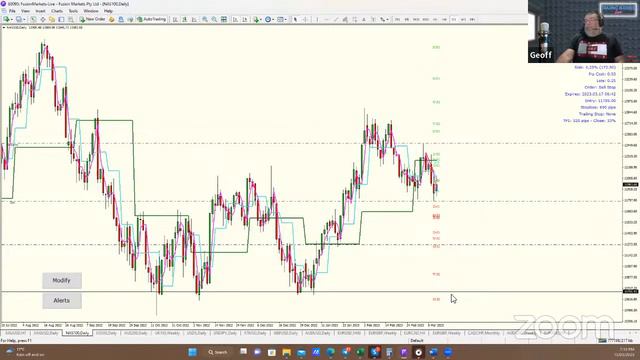Toggle the Market Watch panel

[33, 19]
